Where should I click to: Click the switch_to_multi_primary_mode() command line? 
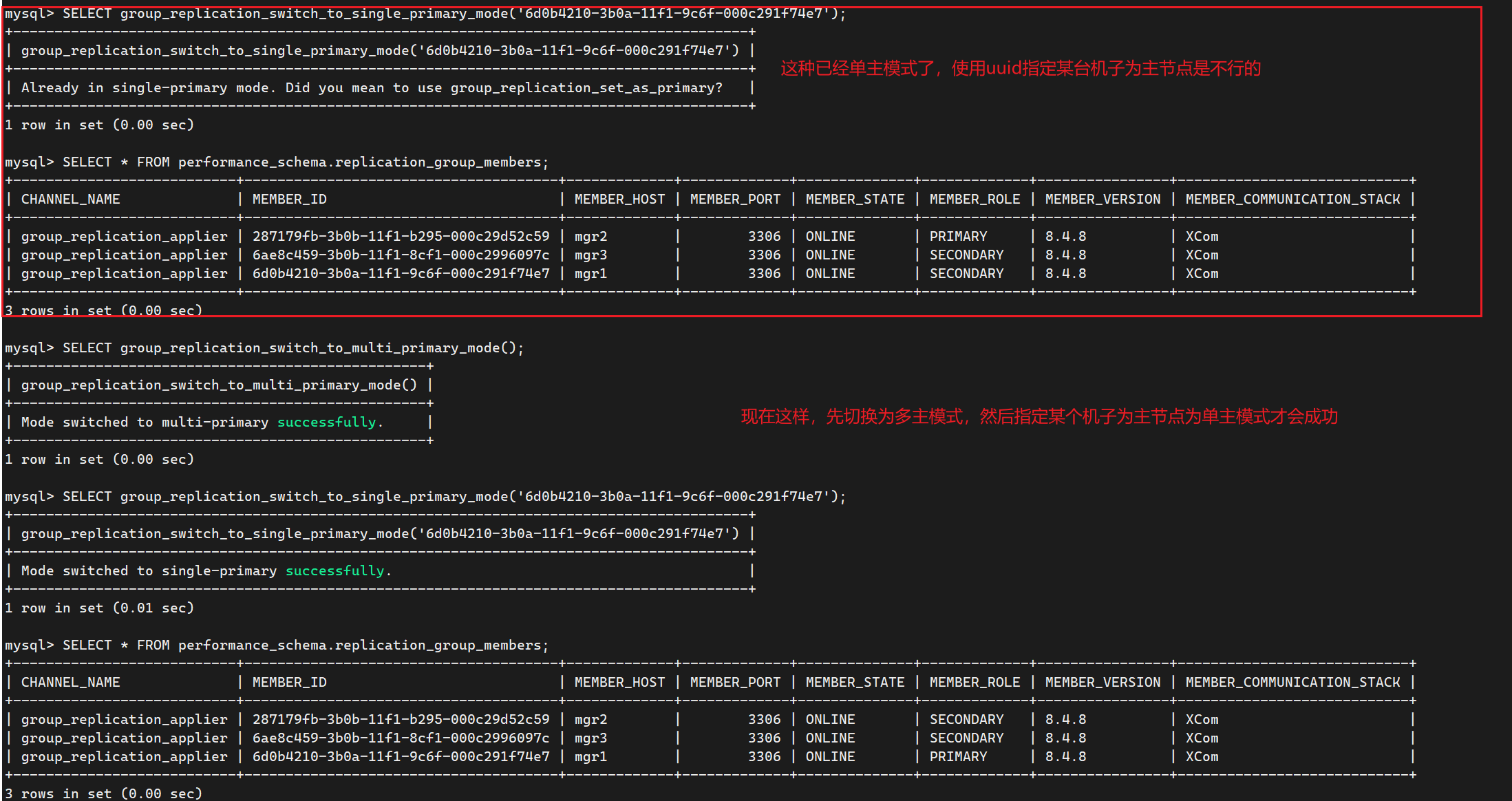(x=264, y=348)
